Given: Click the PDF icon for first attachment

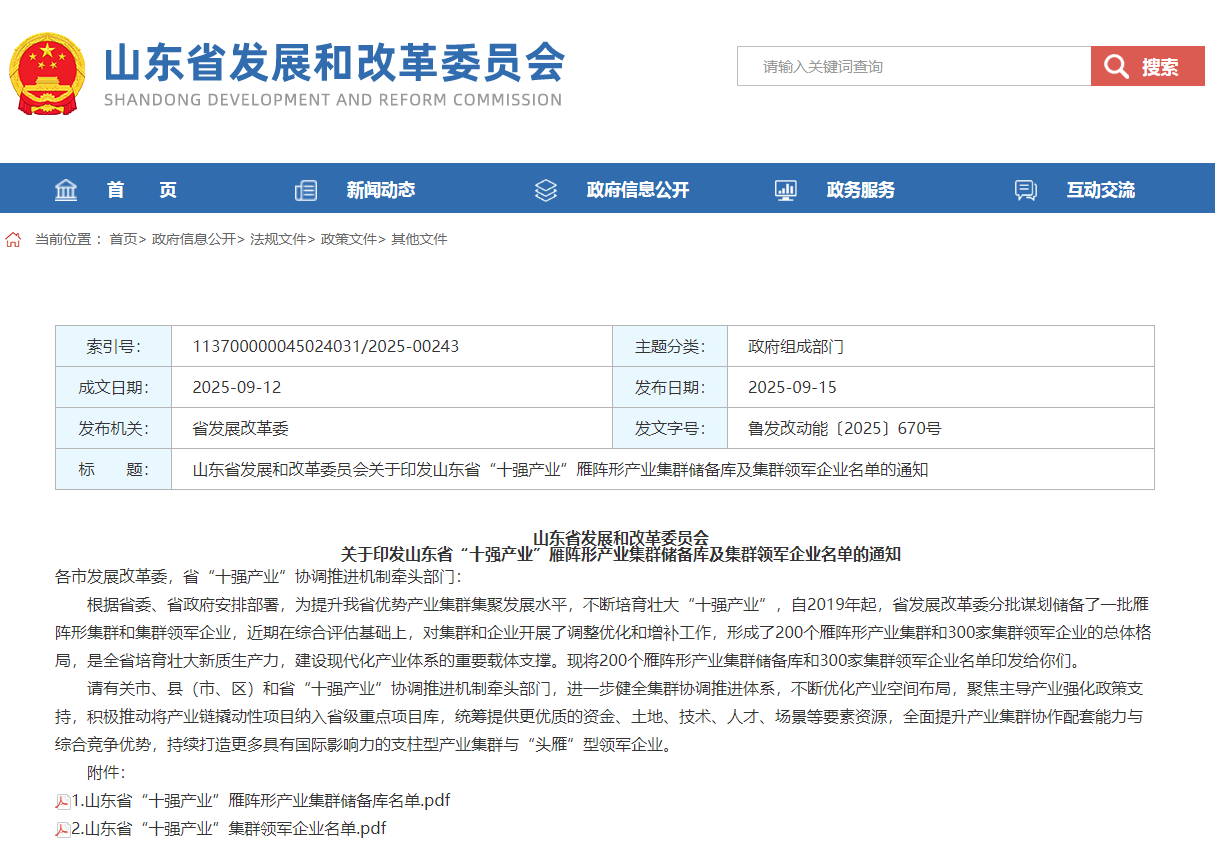Looking at the screenshot, I should point(63,801).
